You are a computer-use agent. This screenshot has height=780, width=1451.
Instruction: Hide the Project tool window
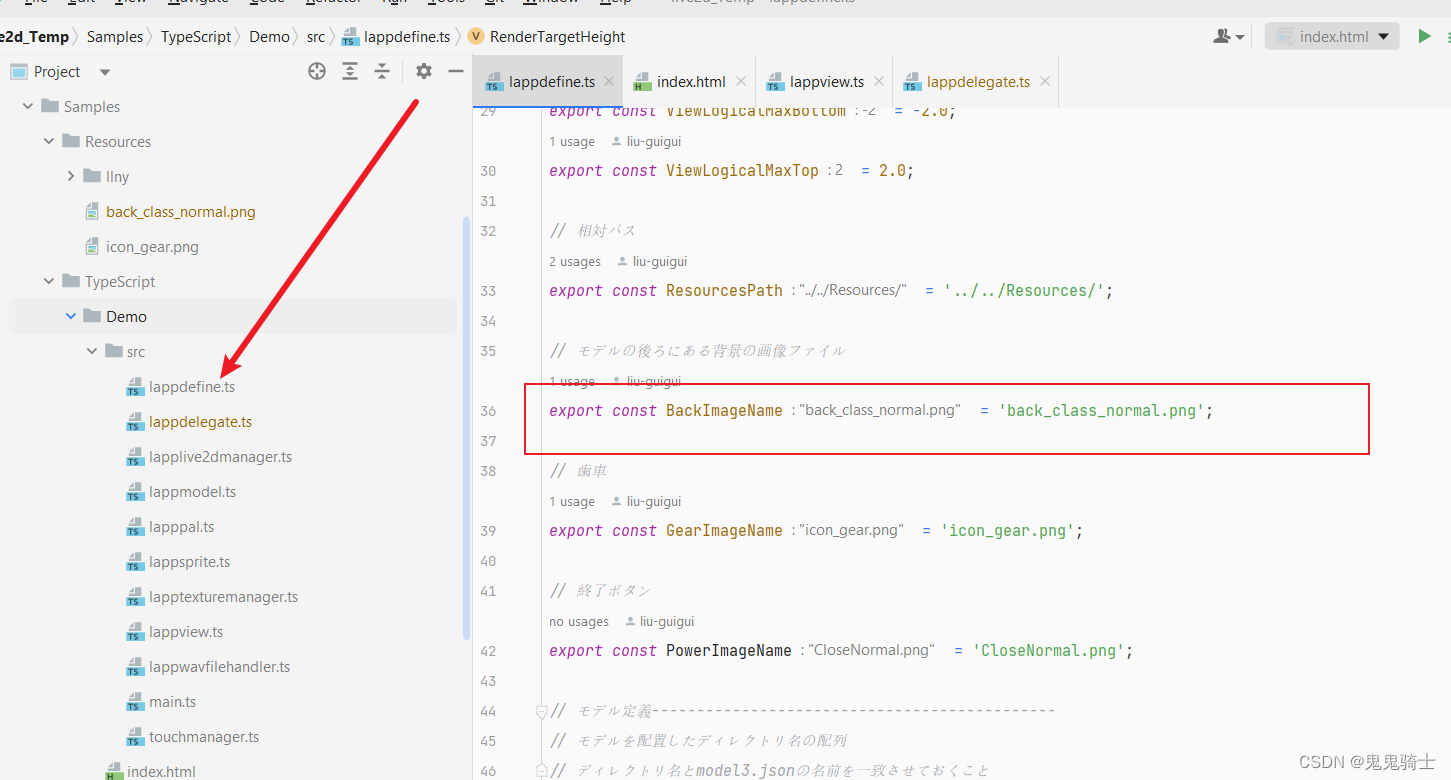click(456, 71)
